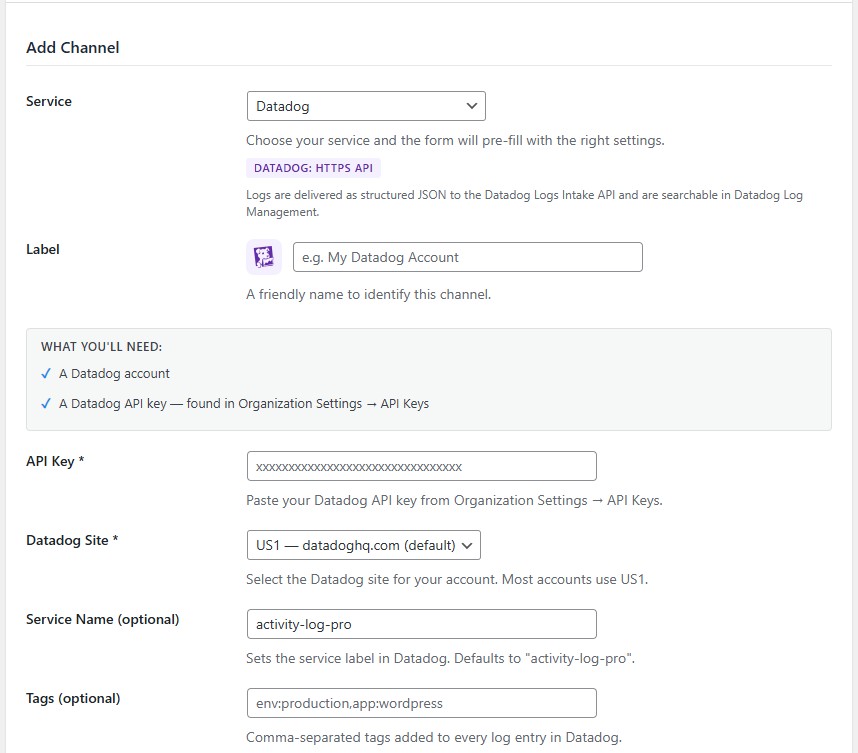Image resolution: width=858 pixels, height=753 pixels.
Task: Click the 'Add Channel' heading
Action: (x=73, y=48)
